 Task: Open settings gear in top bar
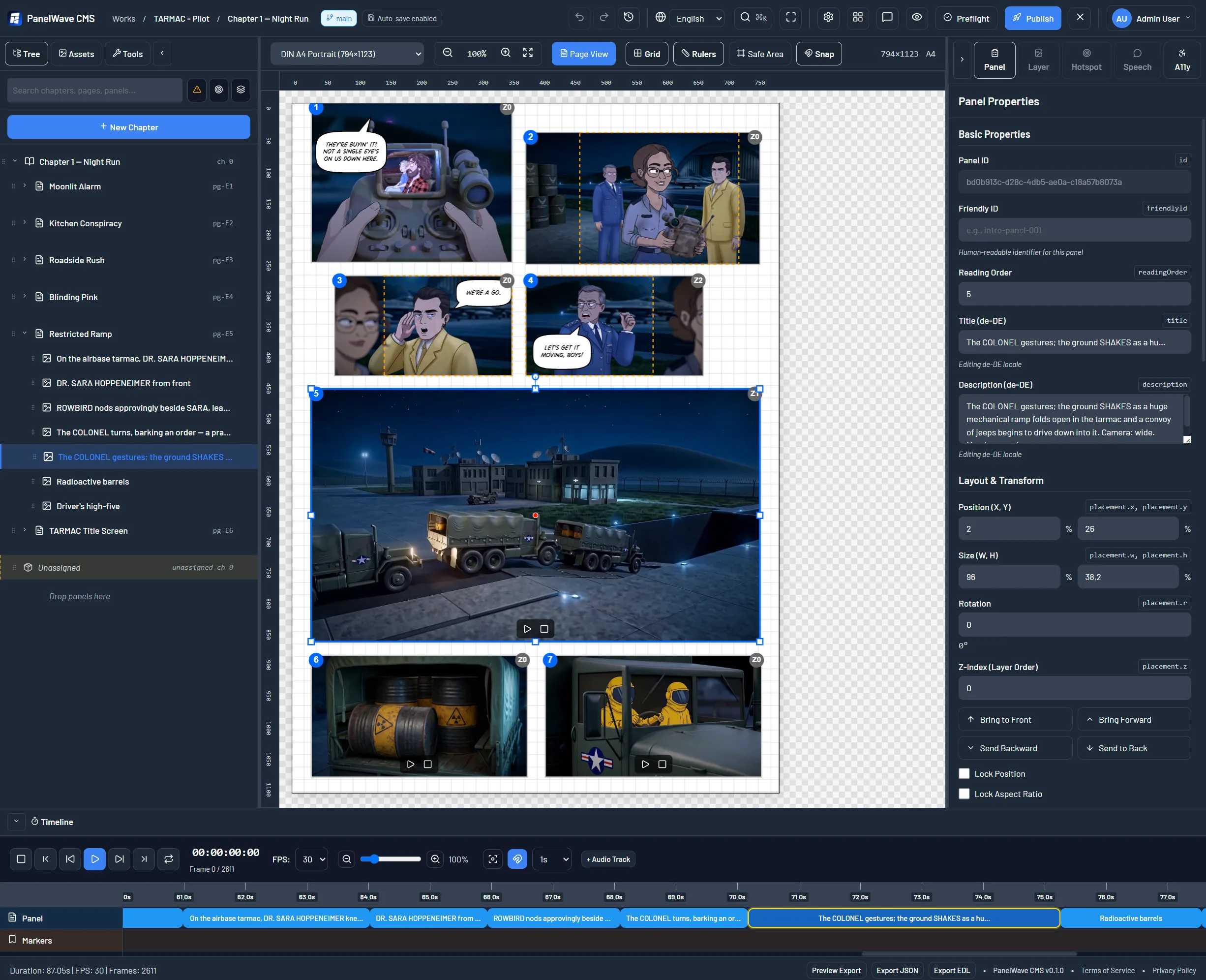click(x=828, y=18)
